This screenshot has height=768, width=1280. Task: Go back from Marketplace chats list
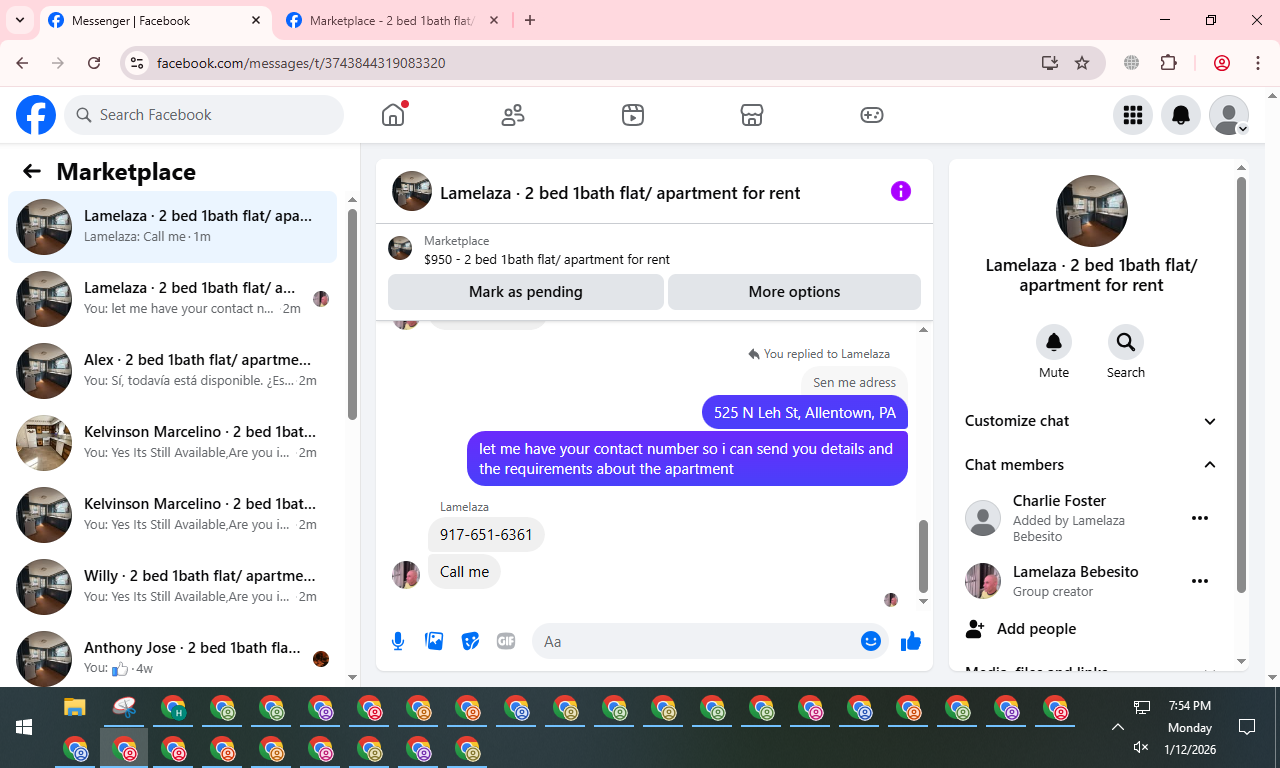[x=32, y=171]
